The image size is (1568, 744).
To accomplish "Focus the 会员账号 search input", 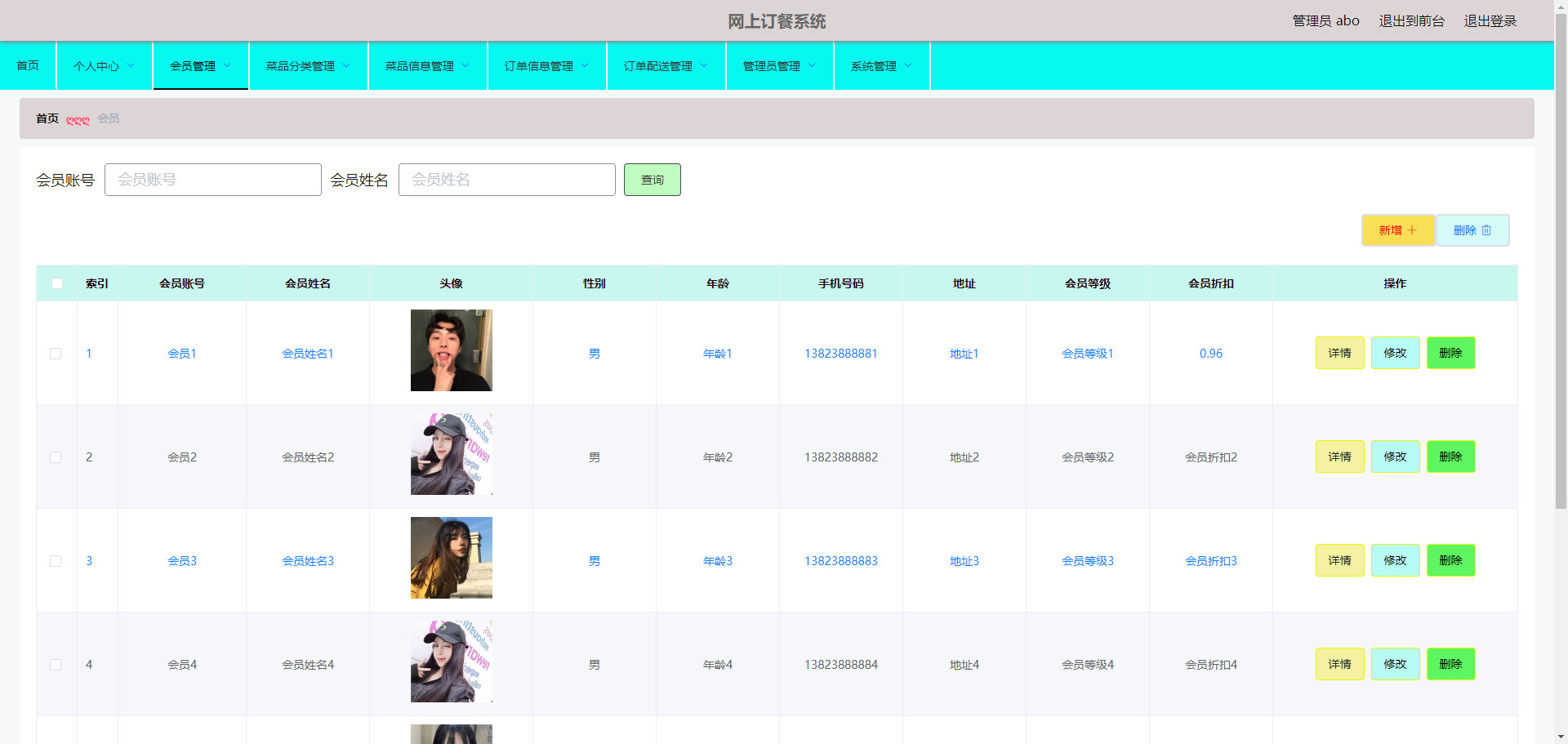I will 213,180.
